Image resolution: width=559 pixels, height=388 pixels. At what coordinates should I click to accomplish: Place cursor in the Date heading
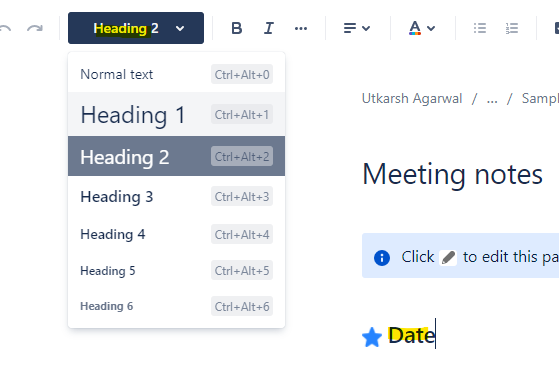click(x=411, y=335)
